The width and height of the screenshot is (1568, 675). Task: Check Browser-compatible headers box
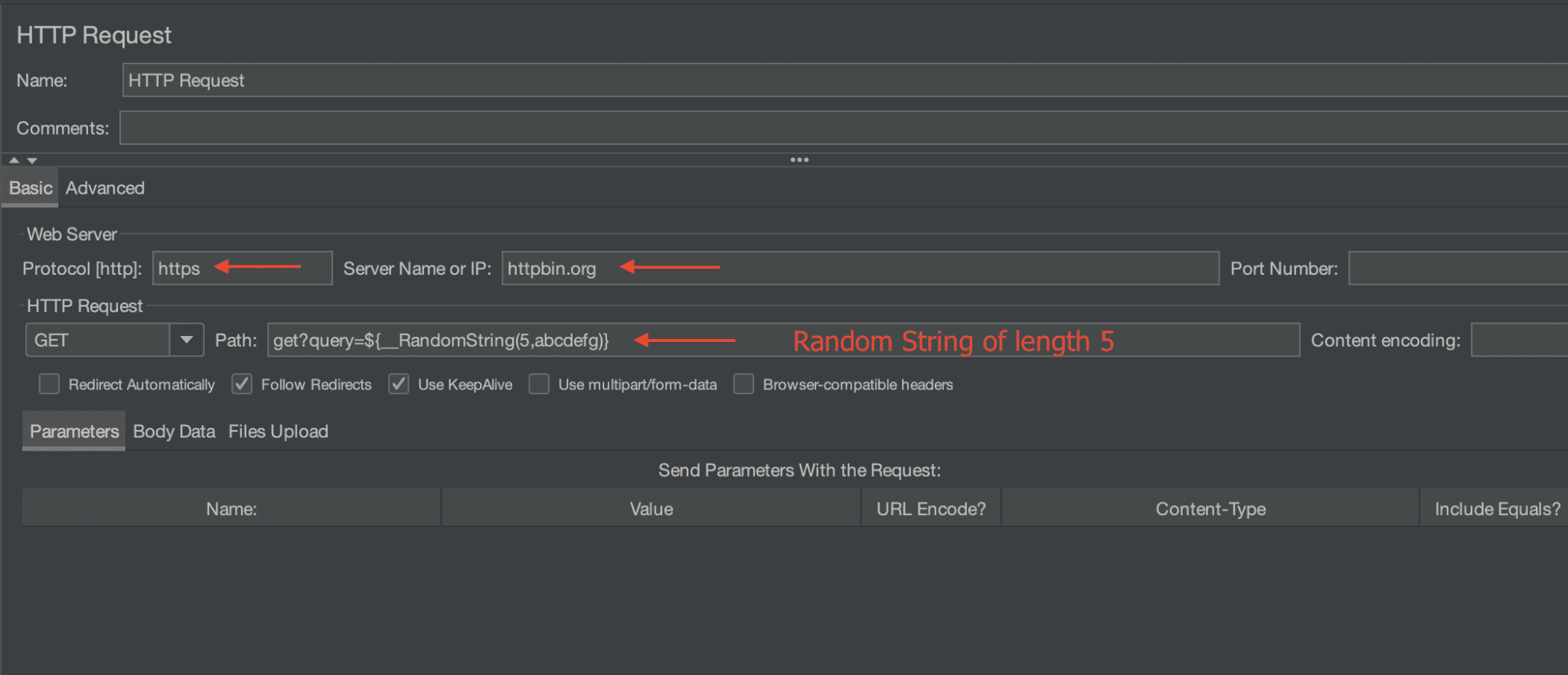click(743, 384)
